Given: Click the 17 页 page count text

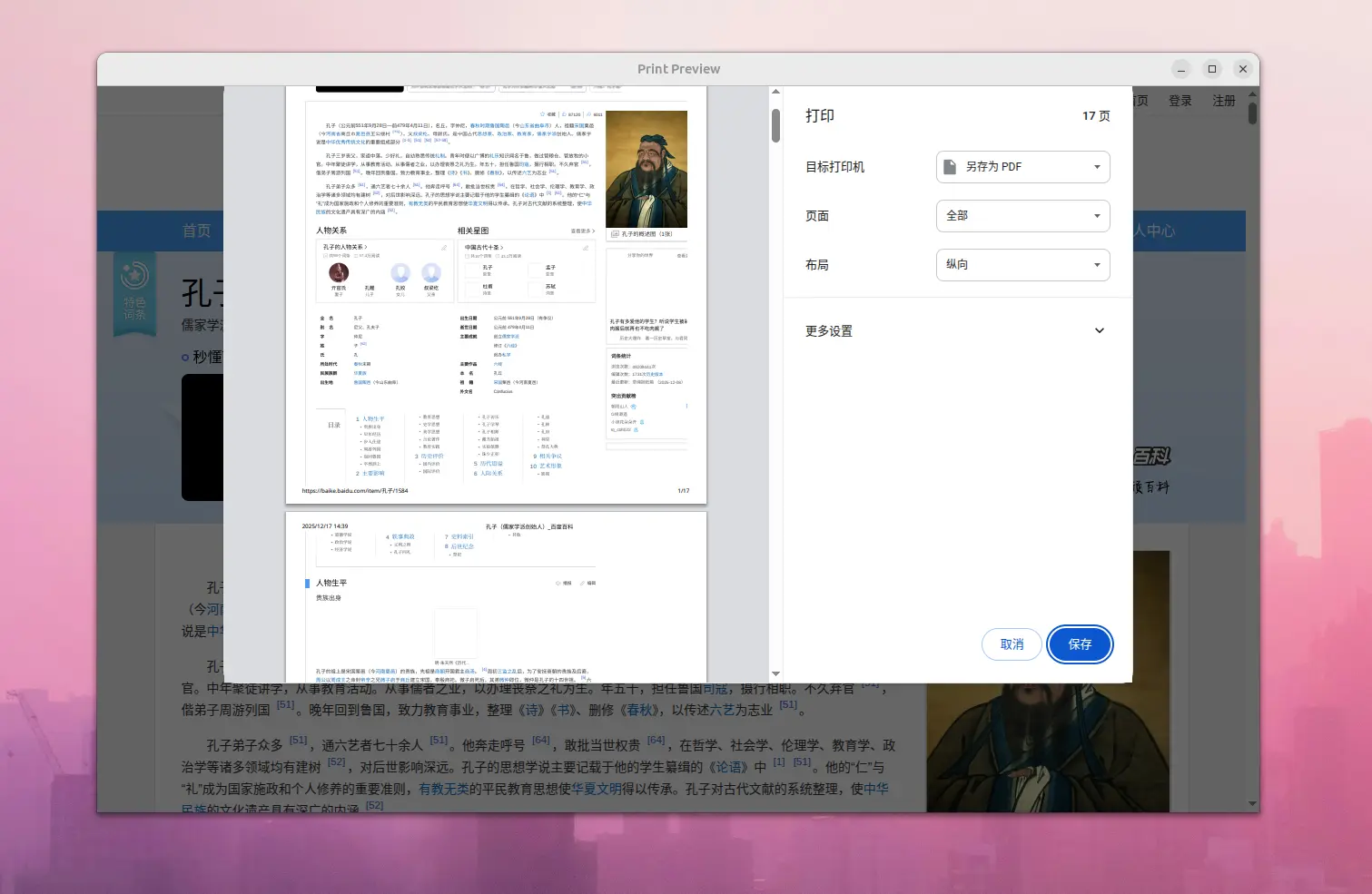Looking at the screenshot, I should click(x=1096, y=116).
